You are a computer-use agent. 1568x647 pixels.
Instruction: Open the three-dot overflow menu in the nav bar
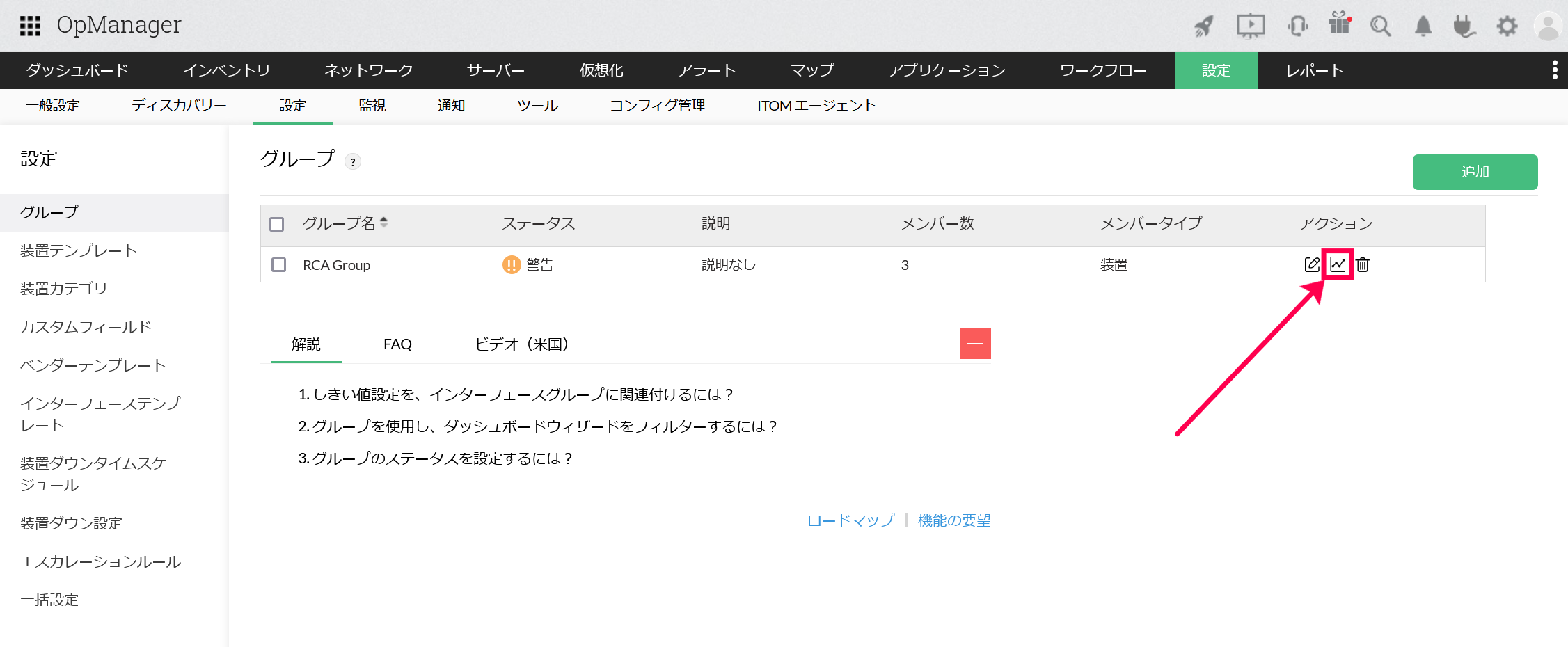coord(1555,70)
